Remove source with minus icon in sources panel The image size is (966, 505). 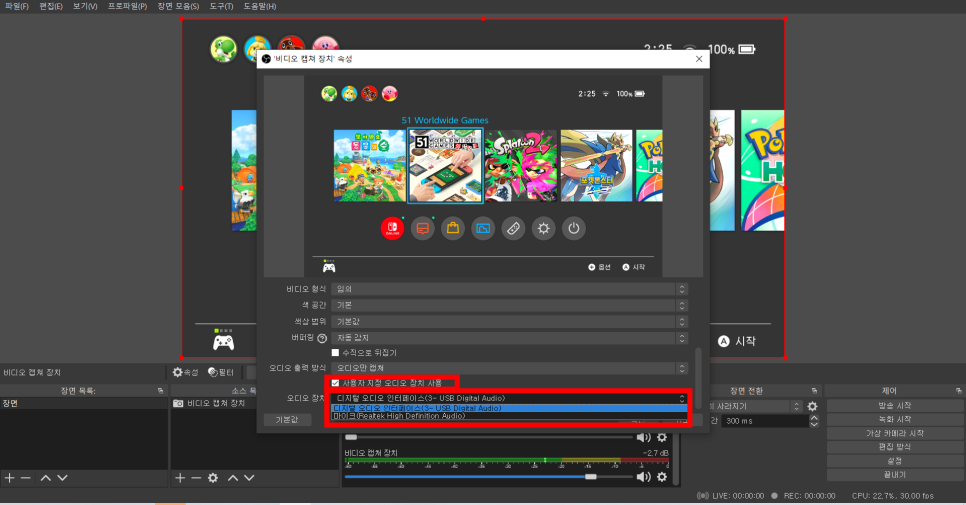[196, 478]
